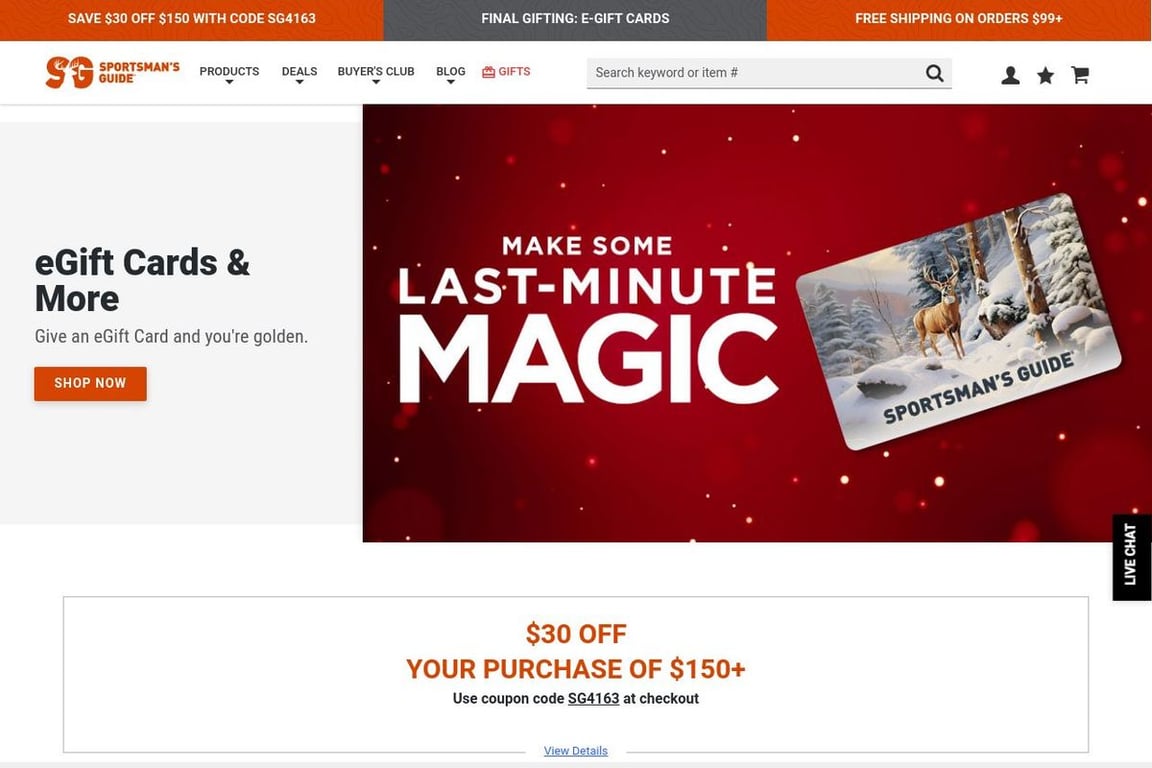Open the shopping cart icon

tap(1080, 75)
